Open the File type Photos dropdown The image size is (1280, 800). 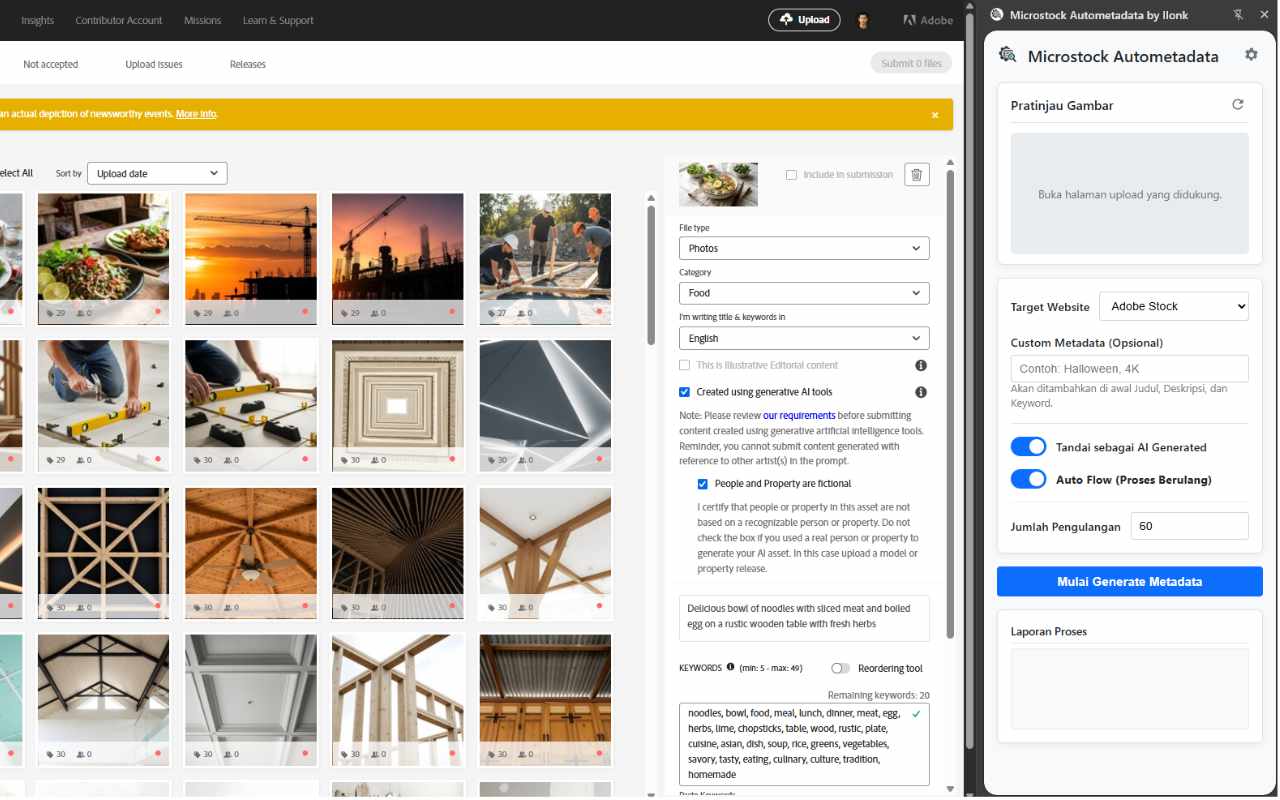click(804, 248)
